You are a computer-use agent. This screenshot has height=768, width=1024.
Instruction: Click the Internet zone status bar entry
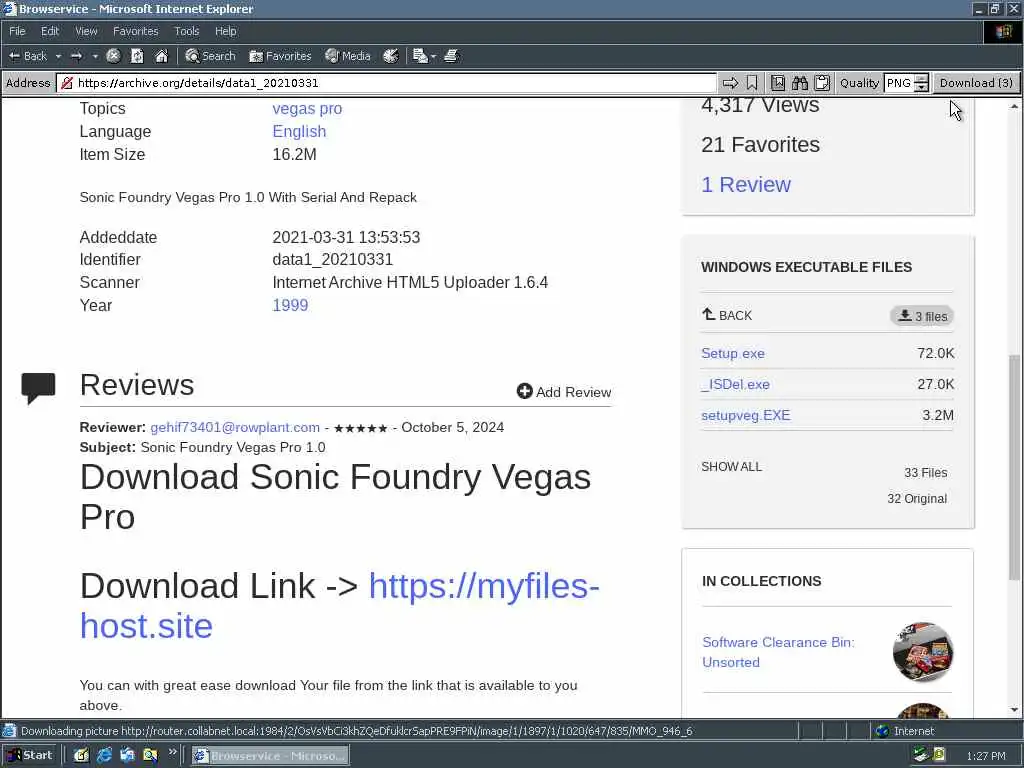(905, 731)
